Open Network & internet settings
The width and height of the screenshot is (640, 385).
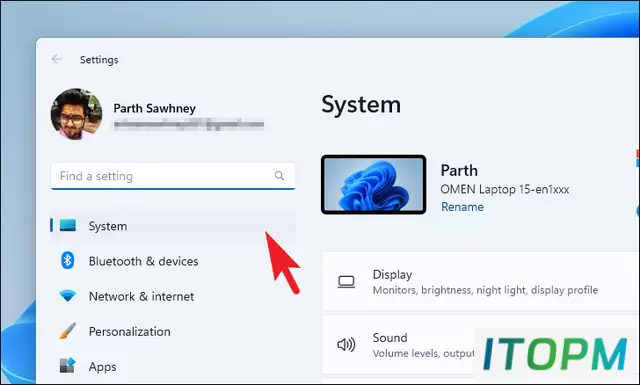click(x=141, y=296)
